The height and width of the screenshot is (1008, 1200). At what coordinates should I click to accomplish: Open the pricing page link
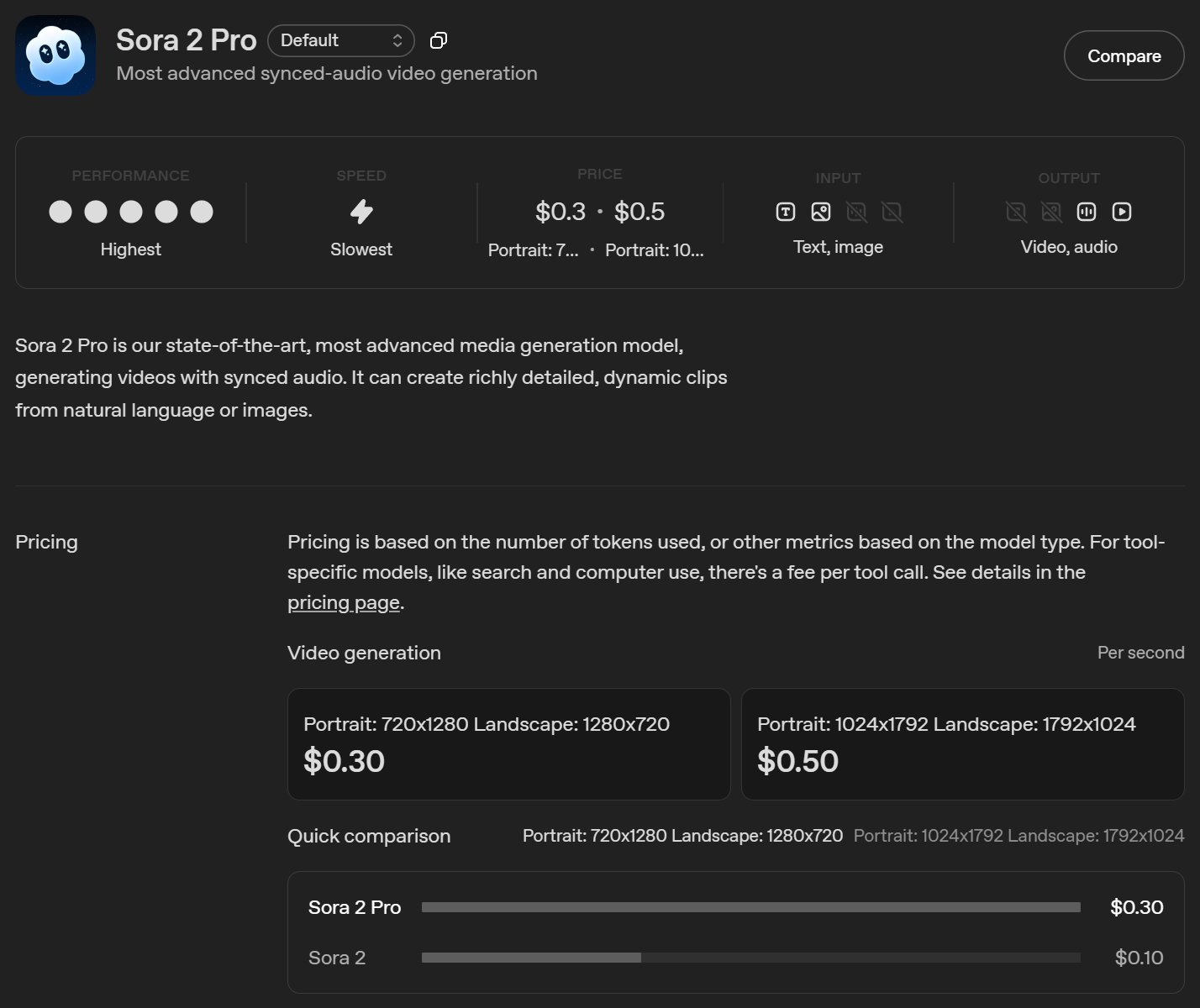click(343, 602)
